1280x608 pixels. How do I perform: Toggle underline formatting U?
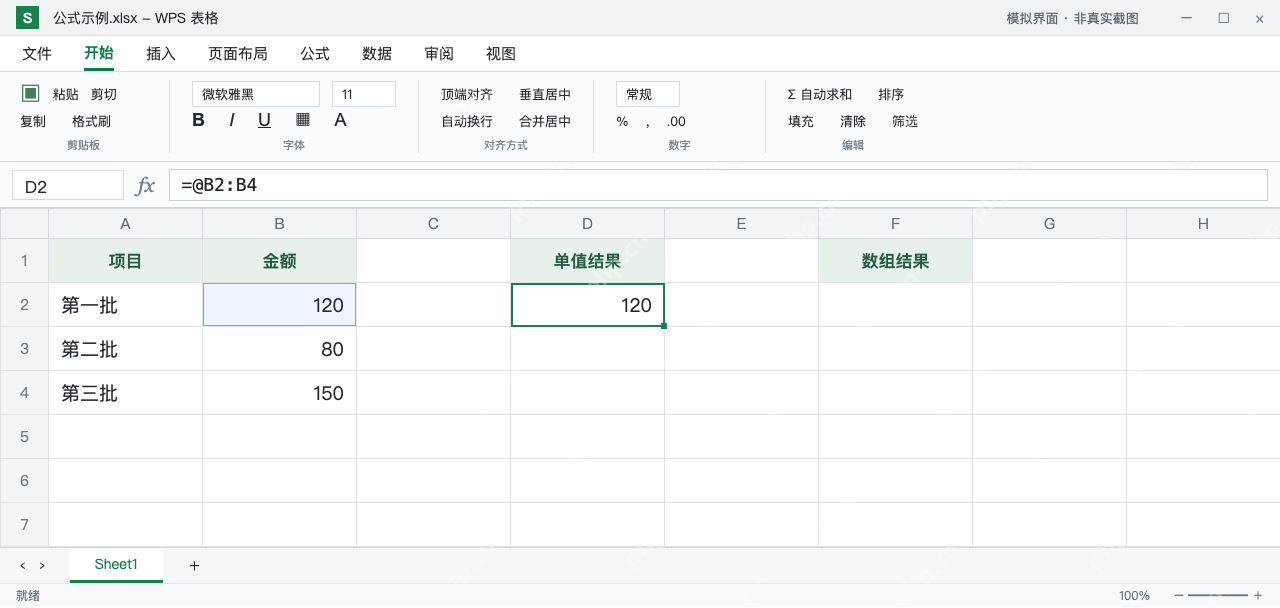[264, 120]
